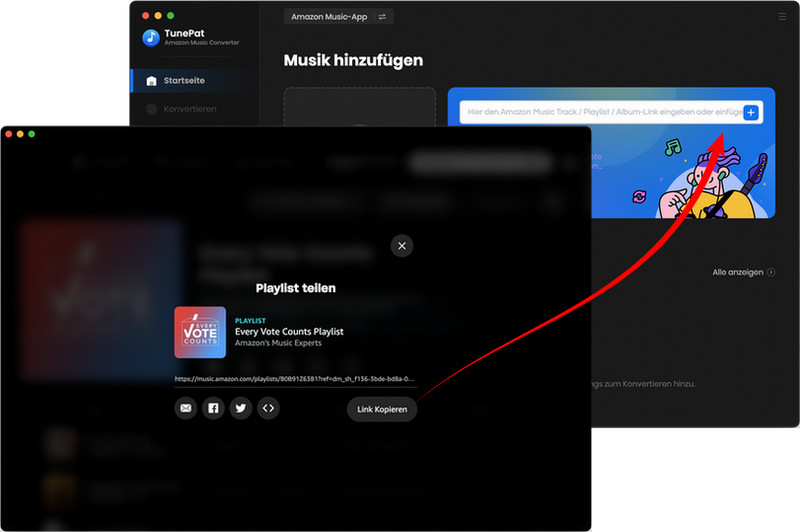Close the Playlist teilen dialog
Screen dimensions: 800x532
click(x=402, y=246)
